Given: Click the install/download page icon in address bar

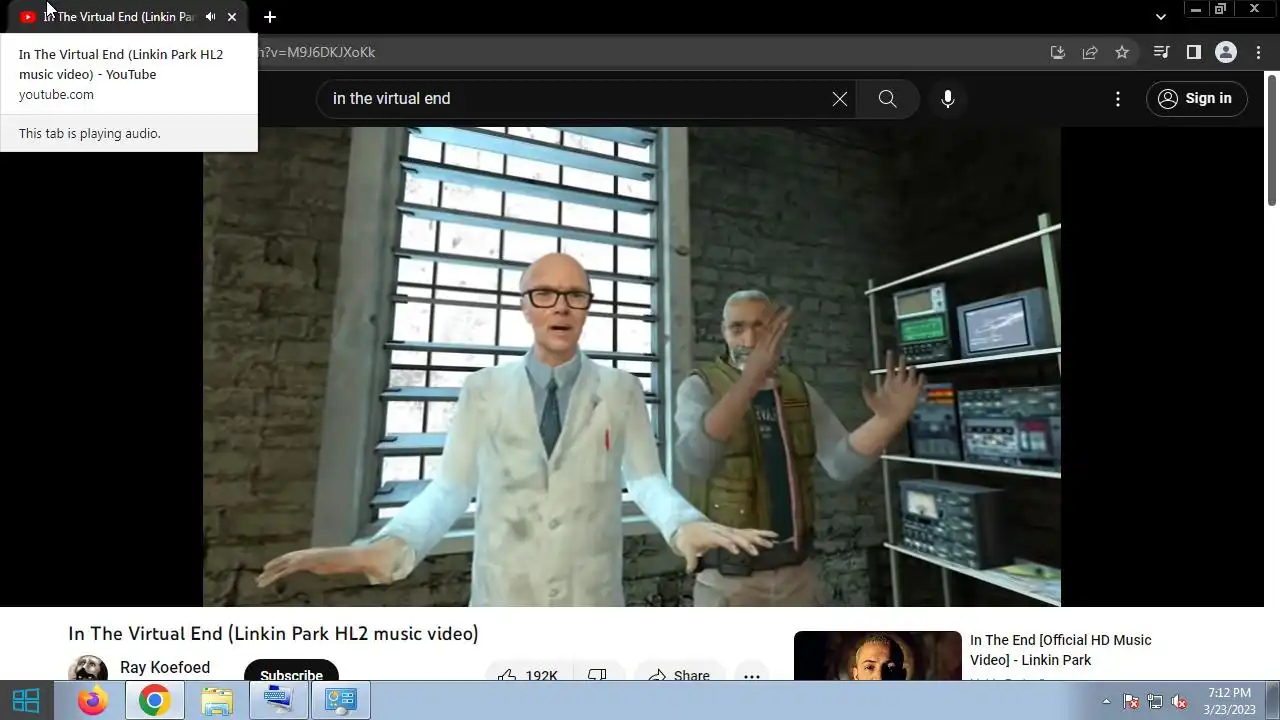Looking at the screenshot, I should click(1058, 52).
